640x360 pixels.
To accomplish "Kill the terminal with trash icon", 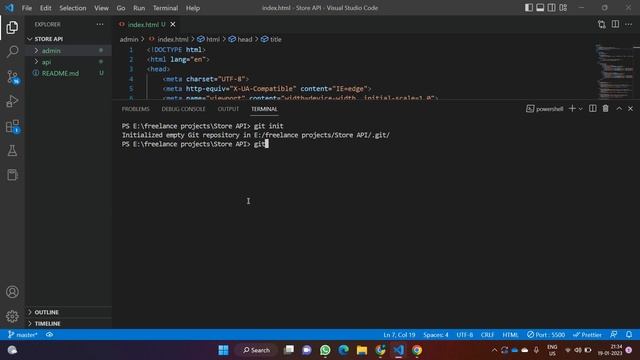I will point(606,109).
